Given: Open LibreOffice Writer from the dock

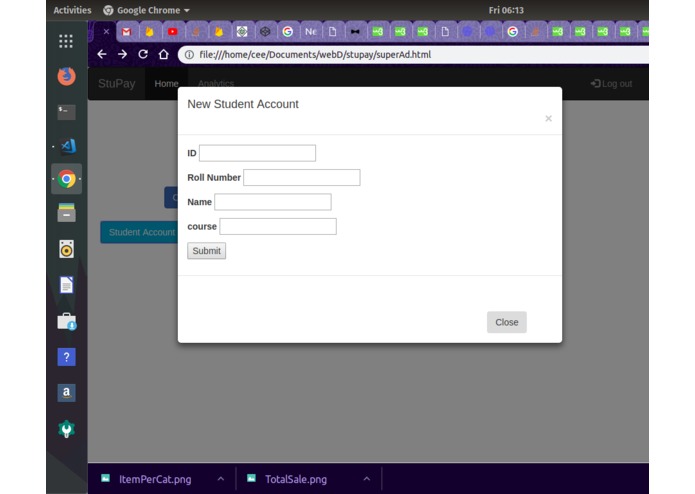Looking at the screenshot, I should pyautogui.click(x=66, y=285).
